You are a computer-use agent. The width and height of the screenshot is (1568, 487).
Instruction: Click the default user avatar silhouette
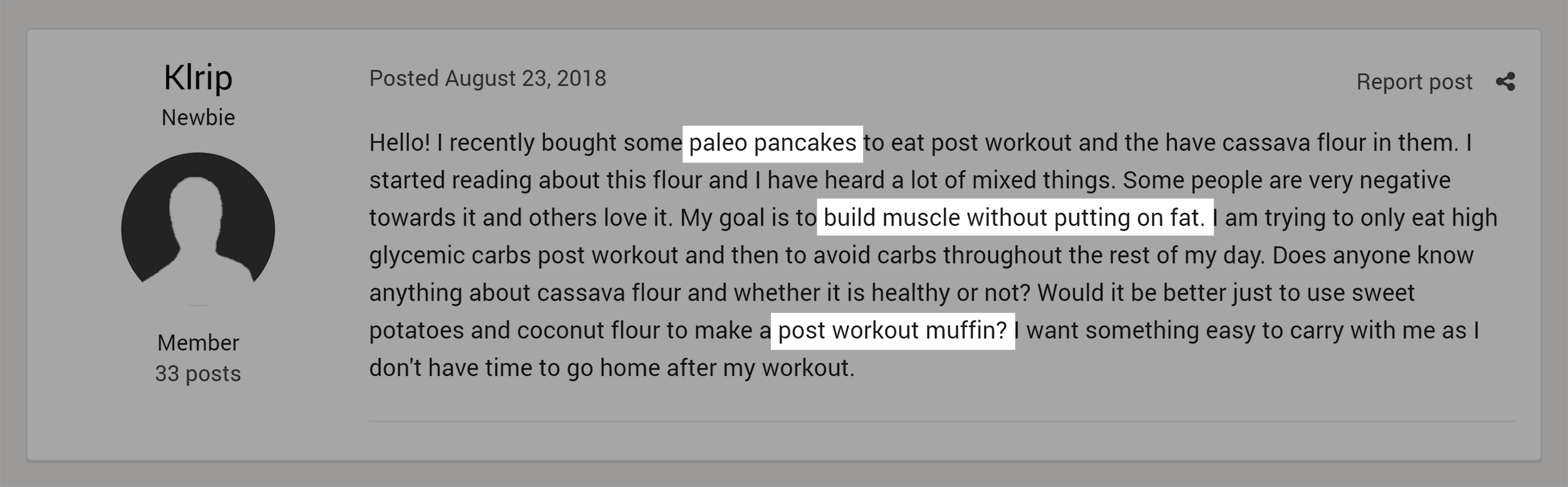[198, 229]
